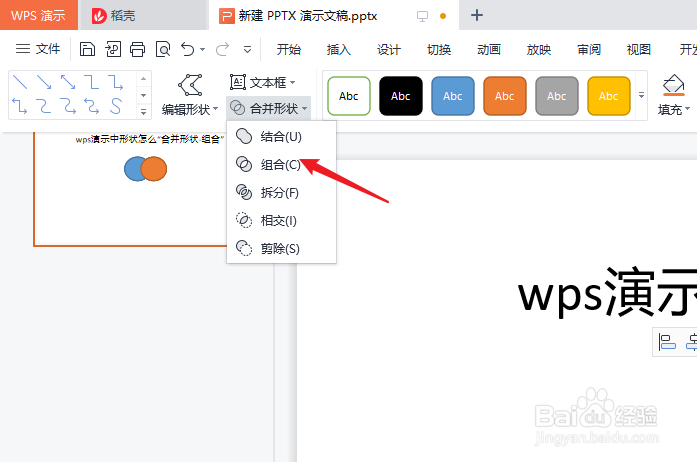The image size is (697, 462).
Task: Expand the shape styles gallery
Action: point(641,95)
